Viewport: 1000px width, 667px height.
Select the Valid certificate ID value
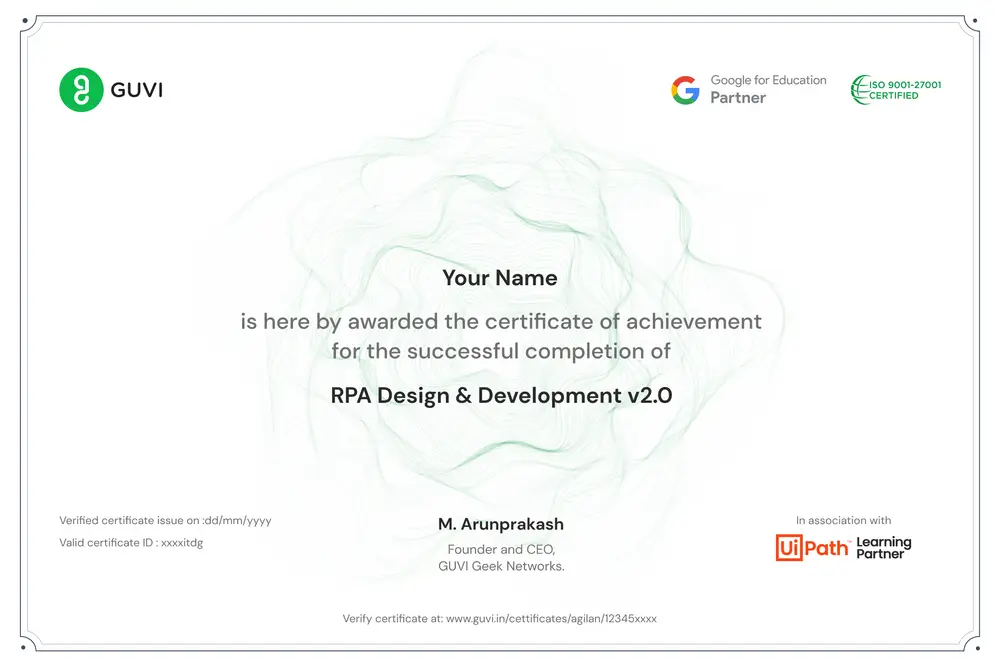[x=131, y=543]
